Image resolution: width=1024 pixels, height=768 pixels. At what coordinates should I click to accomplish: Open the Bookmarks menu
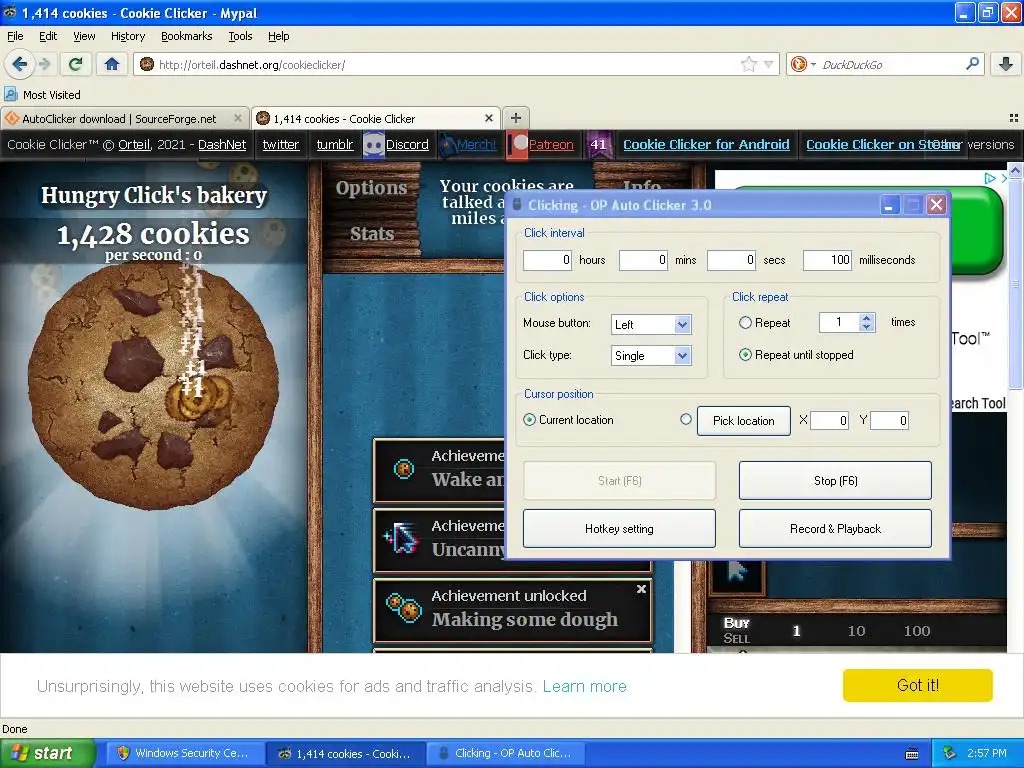187,36
